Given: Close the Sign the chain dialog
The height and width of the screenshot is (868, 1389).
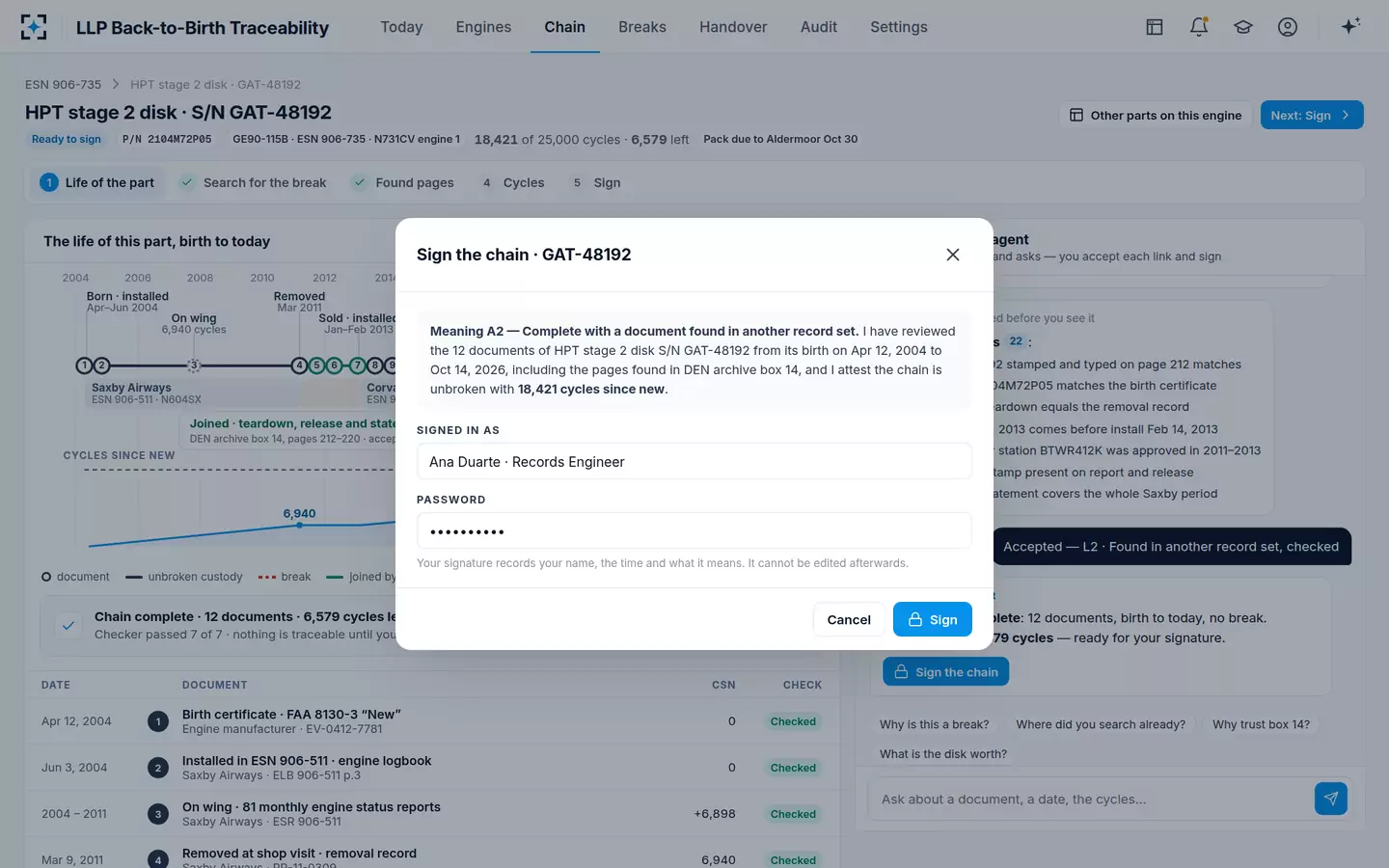Looking at the screenshot, I should tap(953, 255).
